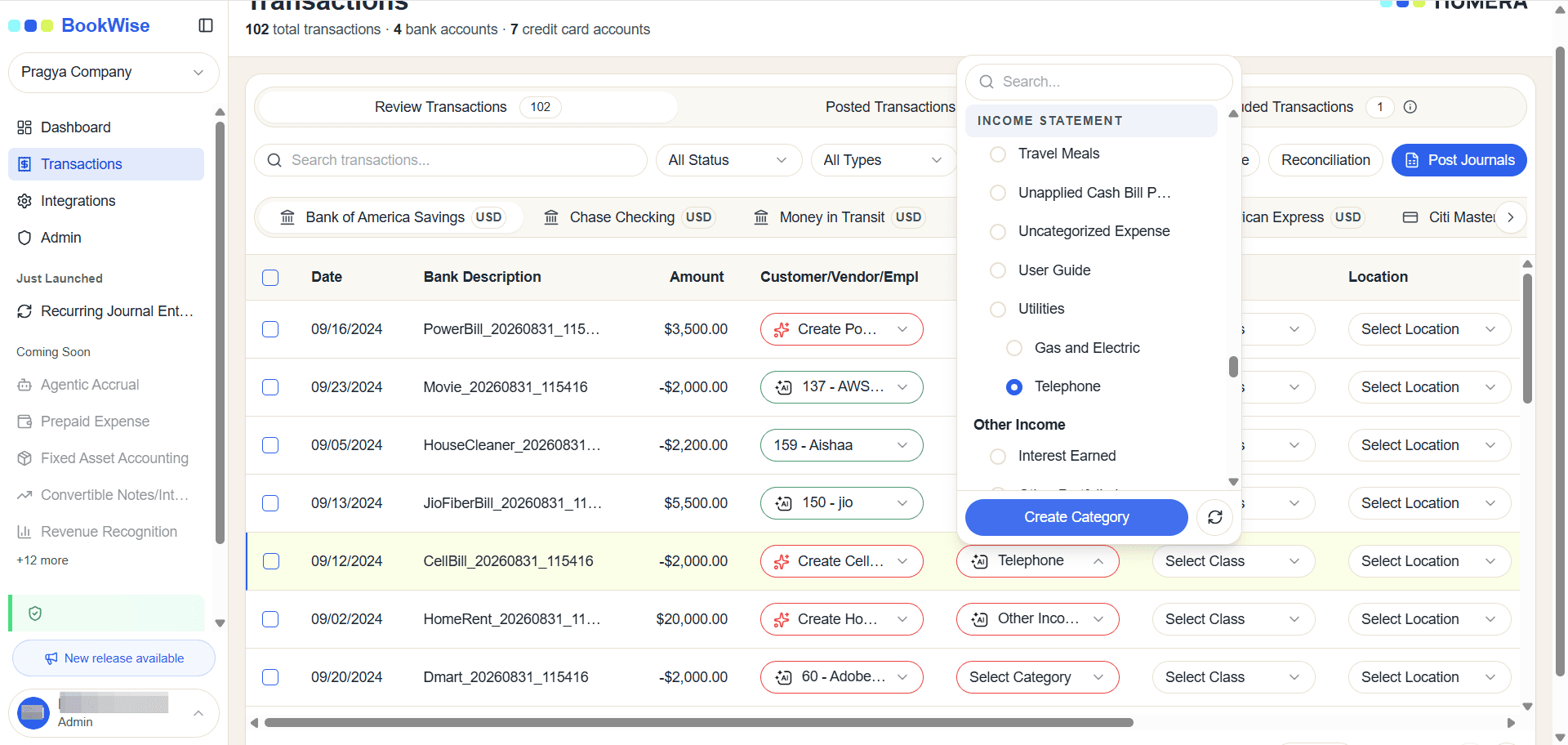Open Select Location for Movie row
This screenshot has width=1568, height=745.
coord(1430,387)
